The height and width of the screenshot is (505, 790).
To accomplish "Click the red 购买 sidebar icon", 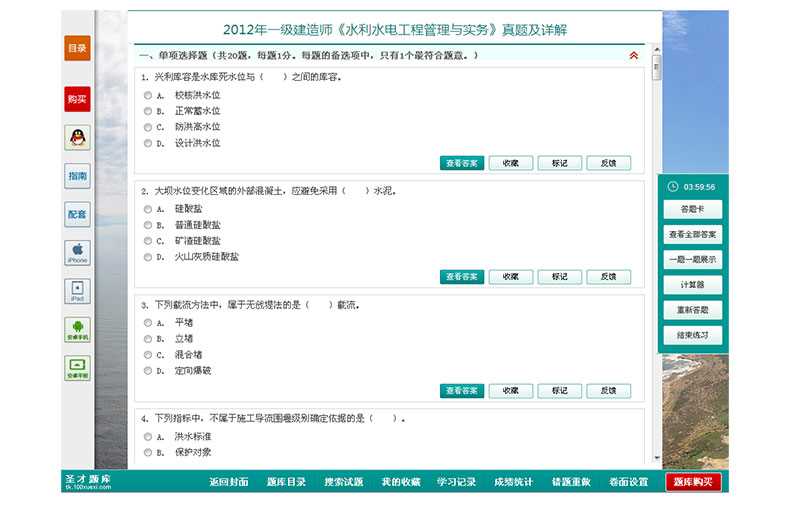I will click(77, 99).
